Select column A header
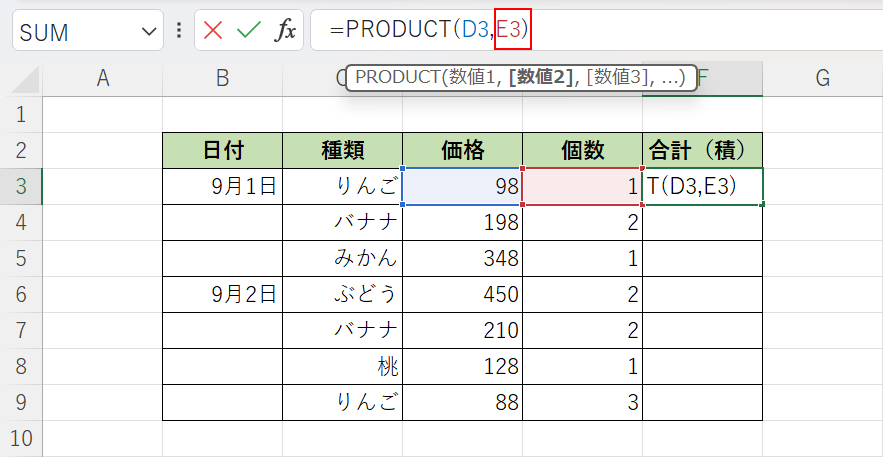Image resolution: width=883 pixels, height=457 pixels. point(102,79)
